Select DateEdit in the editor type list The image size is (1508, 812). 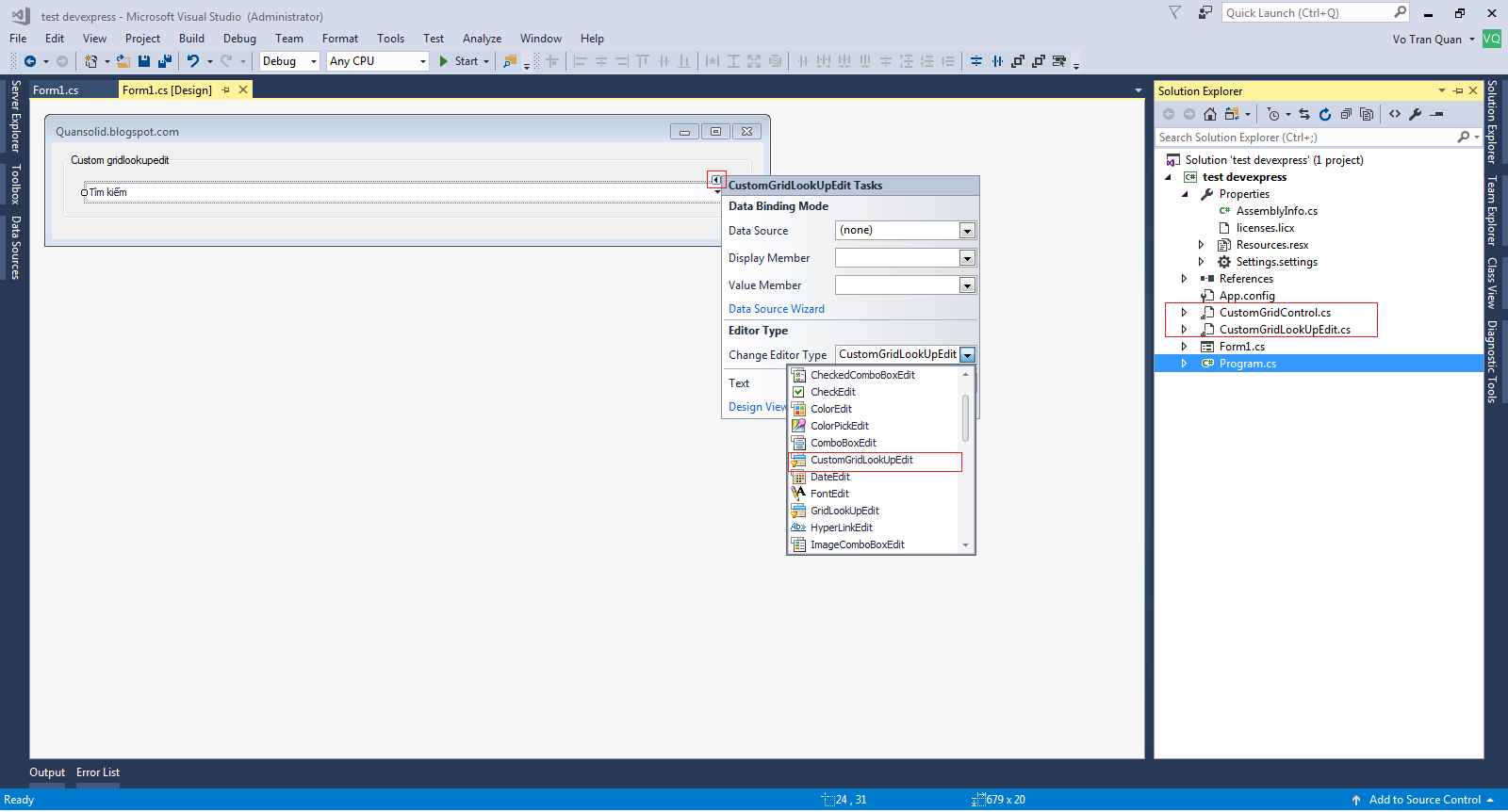pos(874,478)
